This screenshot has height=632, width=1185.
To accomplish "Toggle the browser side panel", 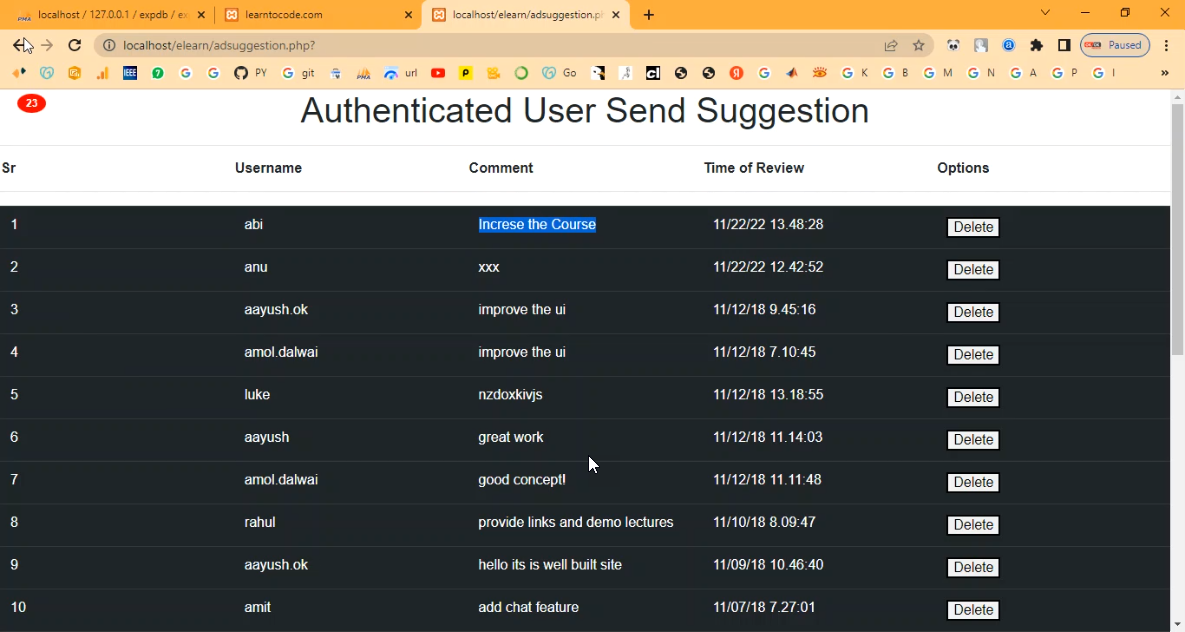I will pyautogui.click(x=1064, y=45).
